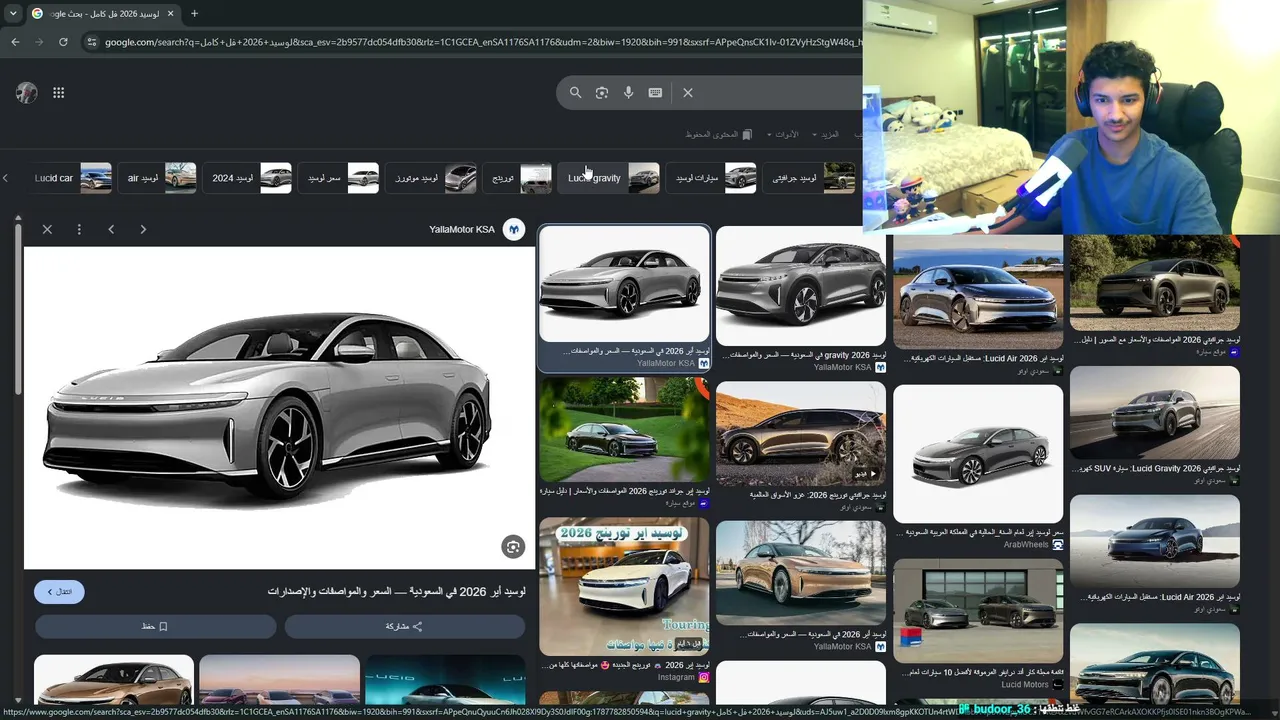Click the Save (حفظ) button
The image size is (1280, 720).
coord(155,626)
